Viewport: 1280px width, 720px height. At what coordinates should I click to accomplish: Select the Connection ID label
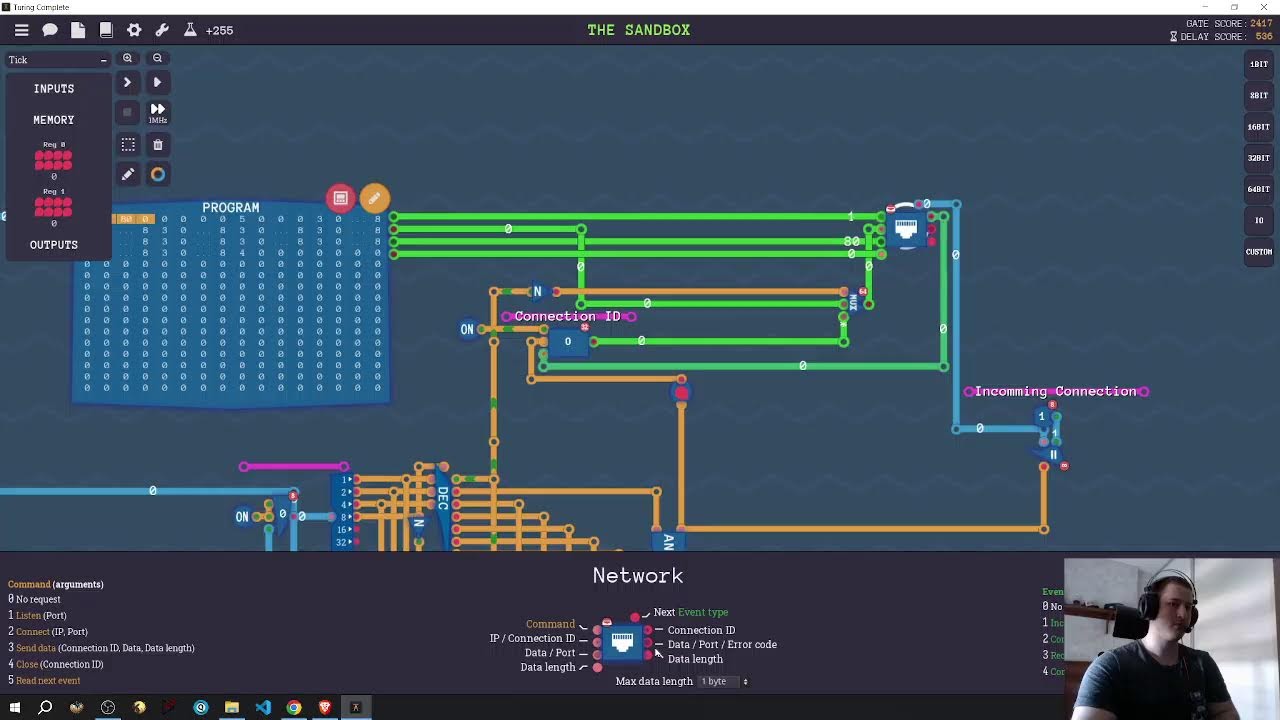pyautogui.click(x=567, y=316)
